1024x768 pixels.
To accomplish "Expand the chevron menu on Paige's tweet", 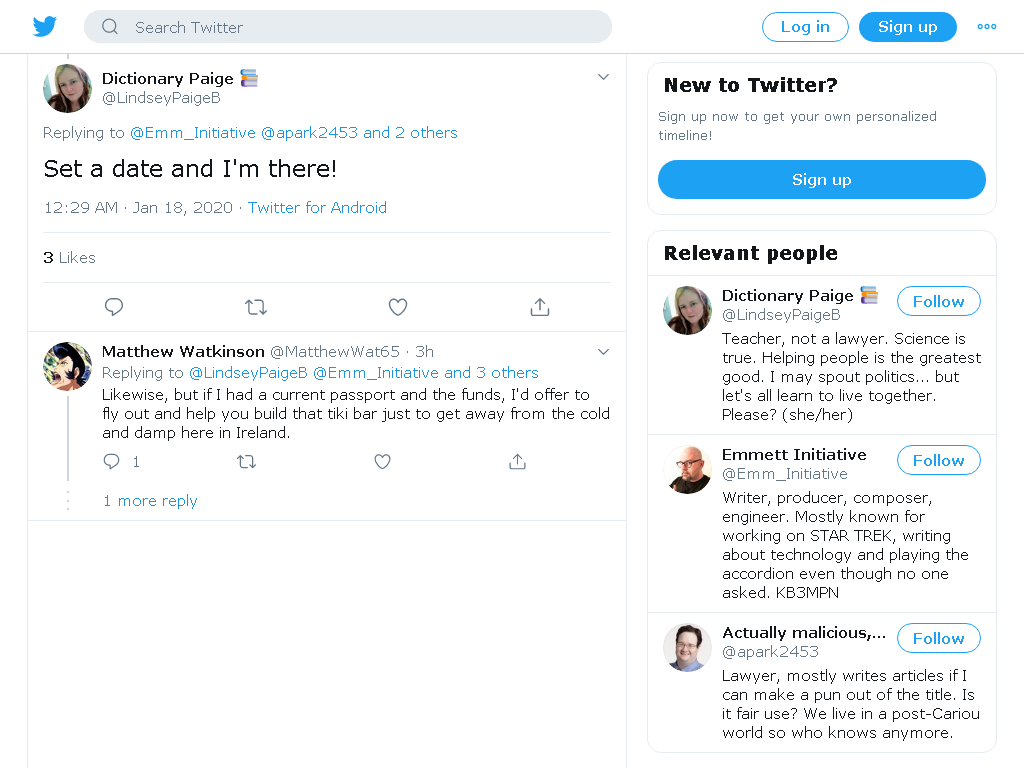I will tap(603, 77).
